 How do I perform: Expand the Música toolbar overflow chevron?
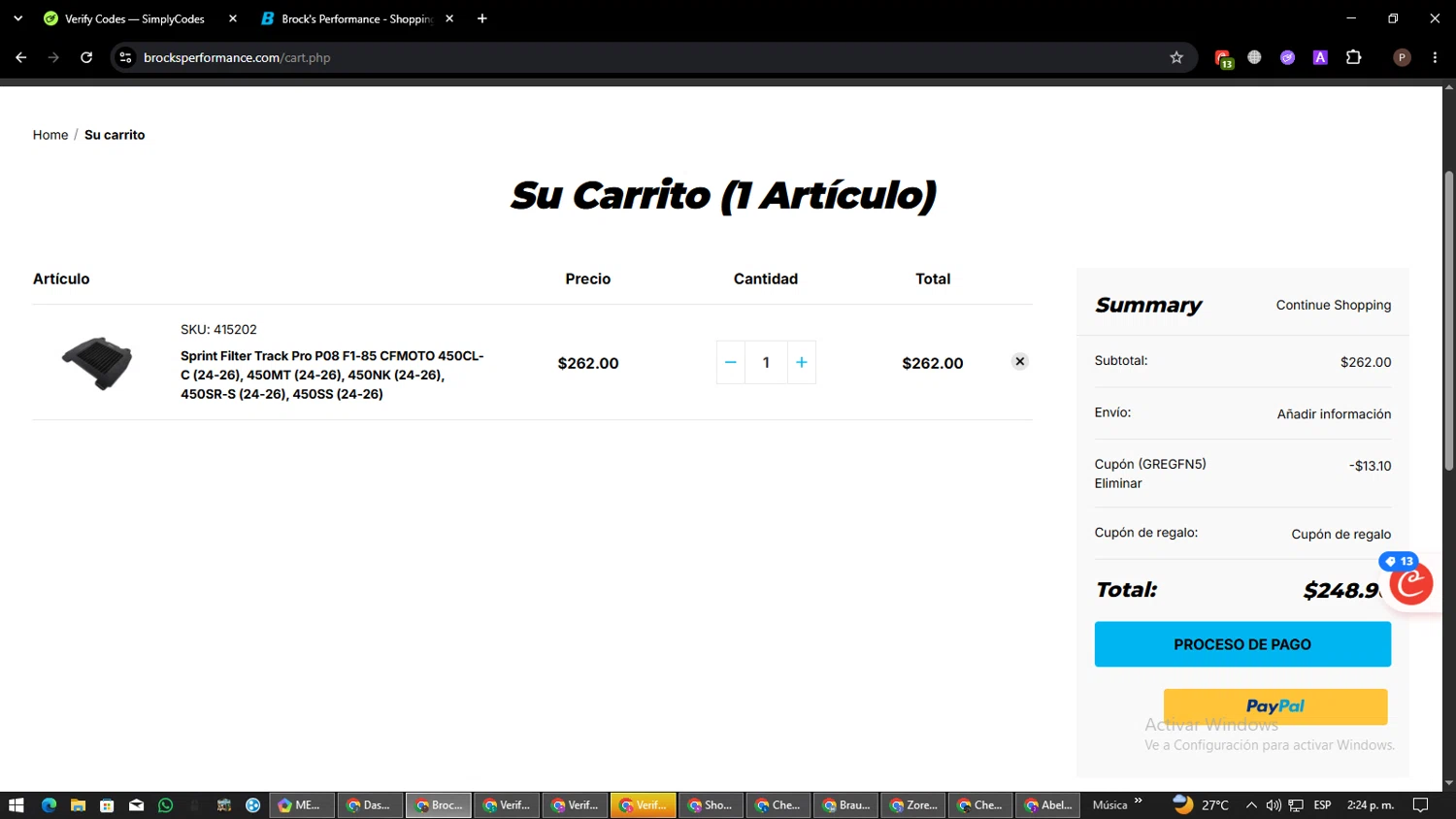pos(1139,802)
